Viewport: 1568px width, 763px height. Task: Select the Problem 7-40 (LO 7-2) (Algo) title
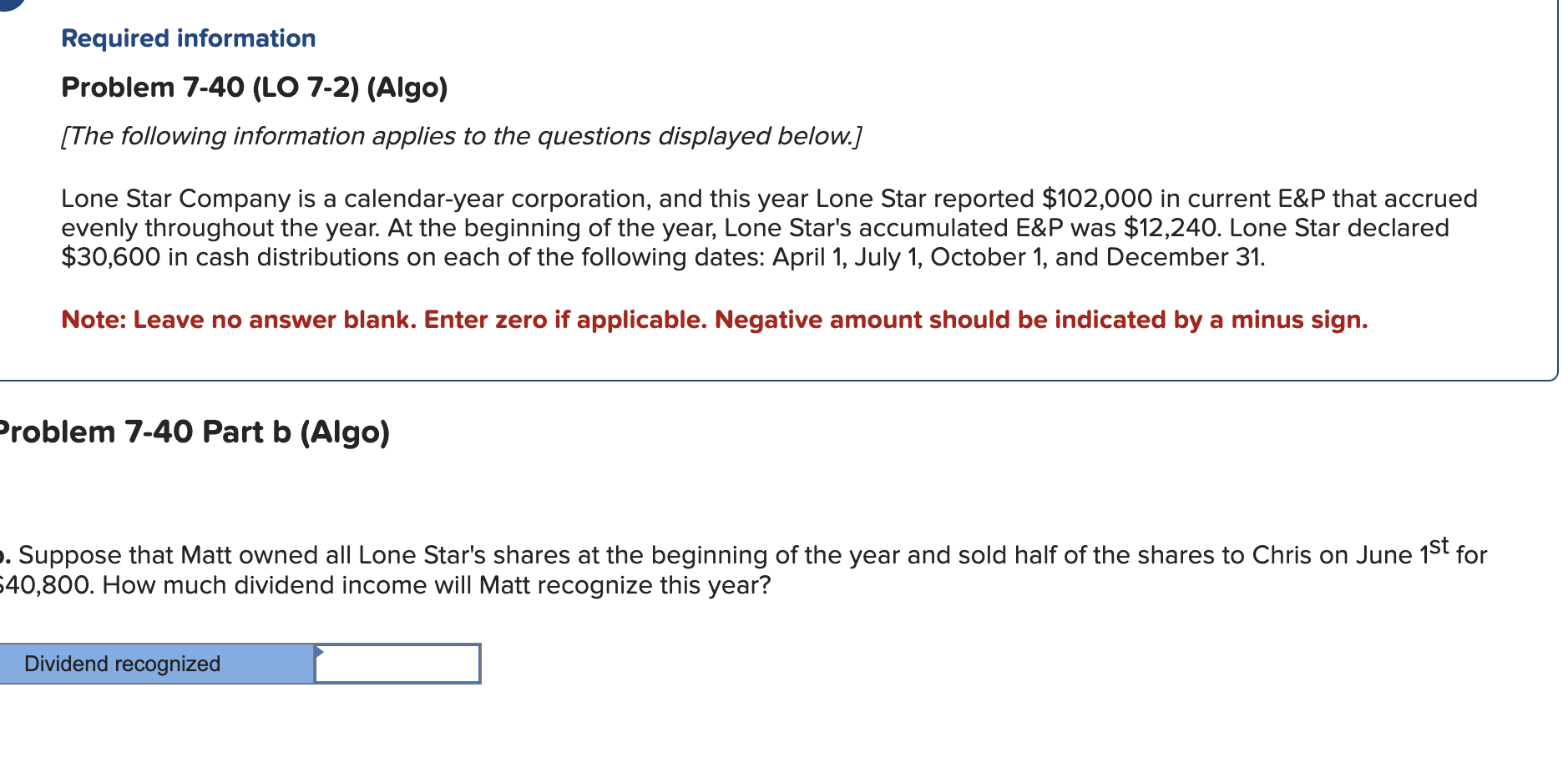pos(254,87)
